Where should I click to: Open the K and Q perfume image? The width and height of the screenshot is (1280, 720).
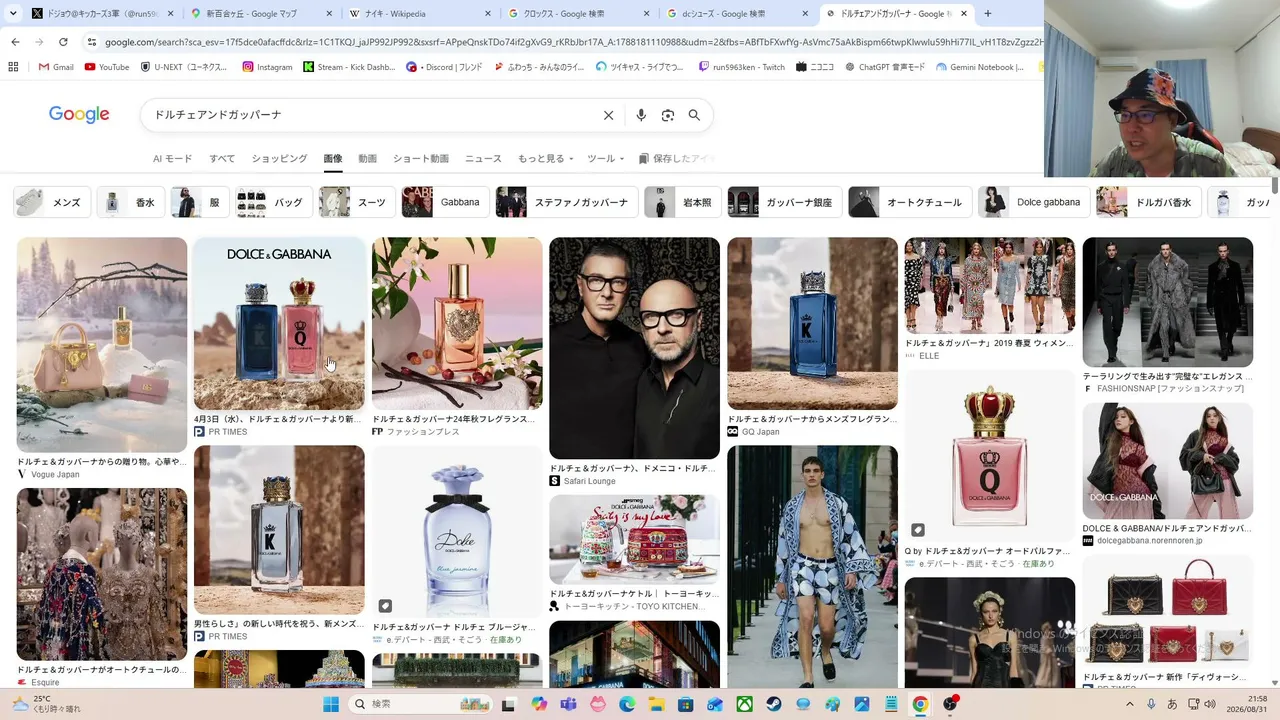point(279,324)
